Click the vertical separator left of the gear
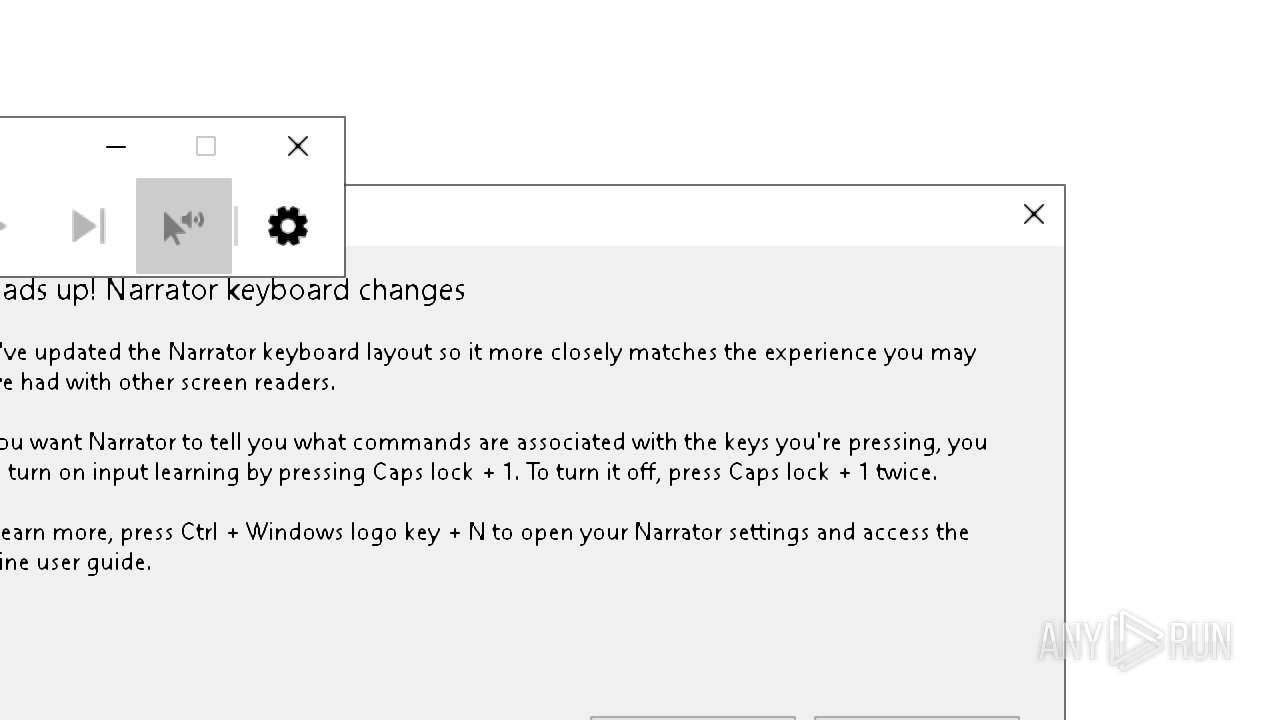Screen dimensions: 1280x720 (236, 226)
